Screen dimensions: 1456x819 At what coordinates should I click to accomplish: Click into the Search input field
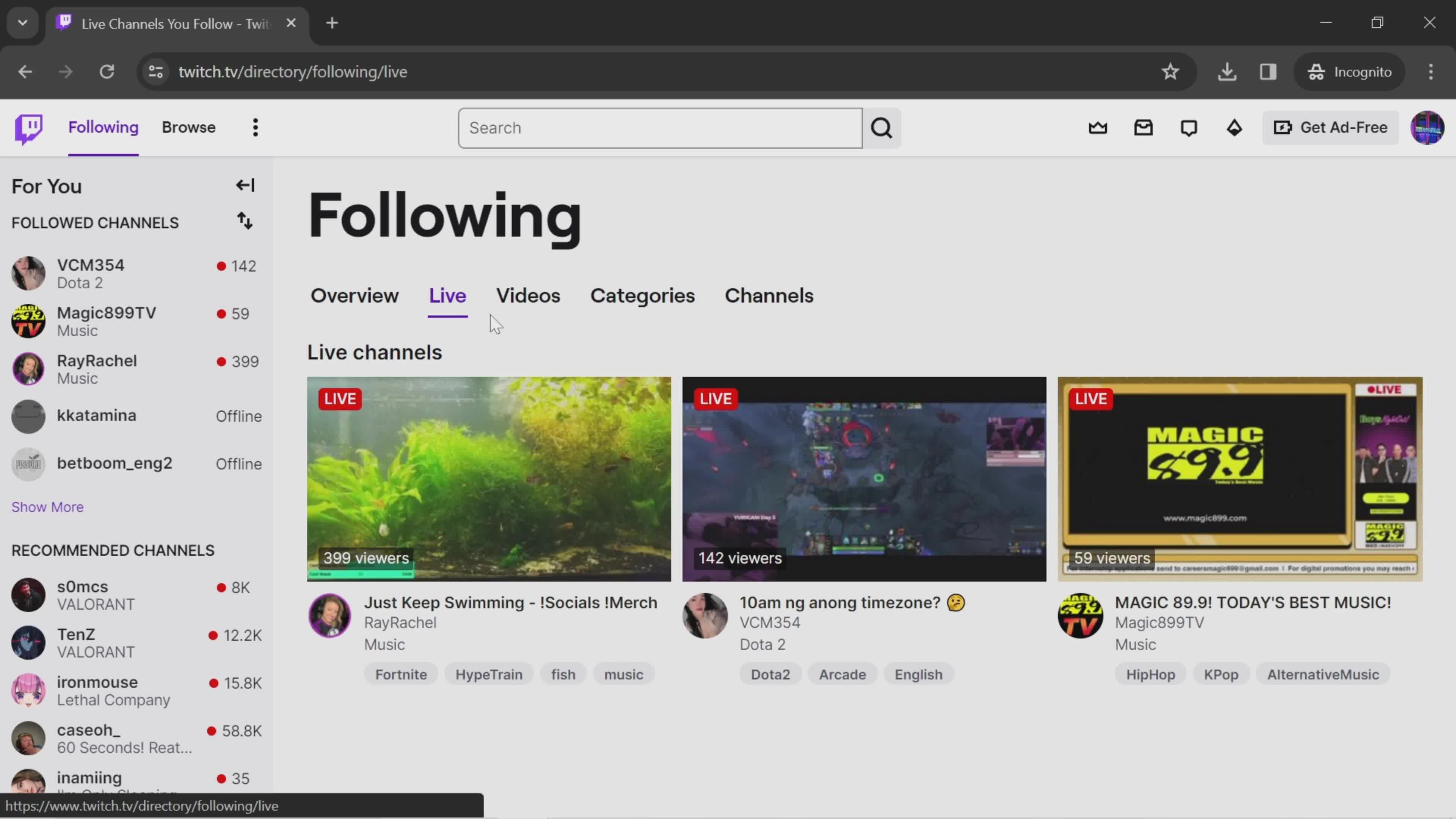pyautogui.click(x=660, y=128)
